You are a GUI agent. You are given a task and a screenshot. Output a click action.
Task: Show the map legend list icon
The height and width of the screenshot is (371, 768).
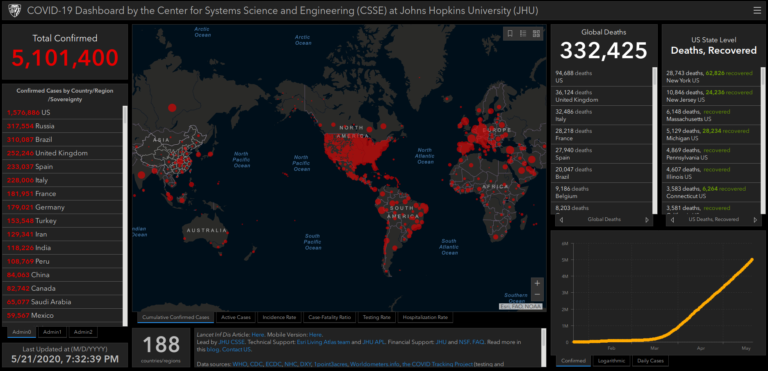point(523,33)
